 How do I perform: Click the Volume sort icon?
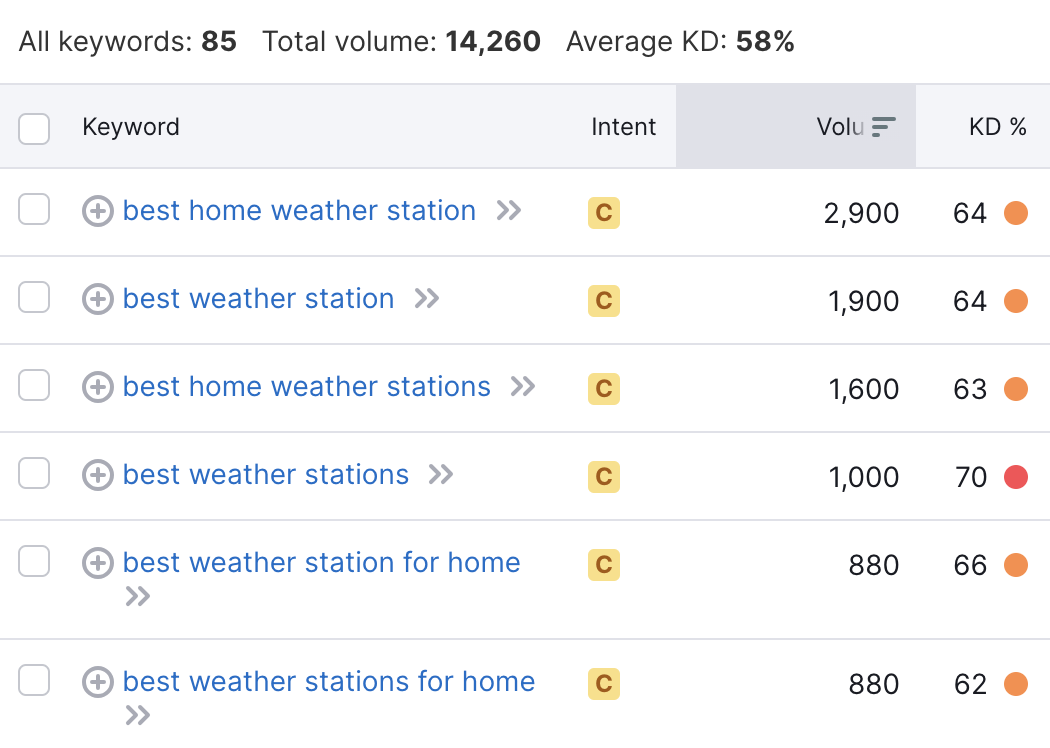pyautogui.click(x=883, y=127)
